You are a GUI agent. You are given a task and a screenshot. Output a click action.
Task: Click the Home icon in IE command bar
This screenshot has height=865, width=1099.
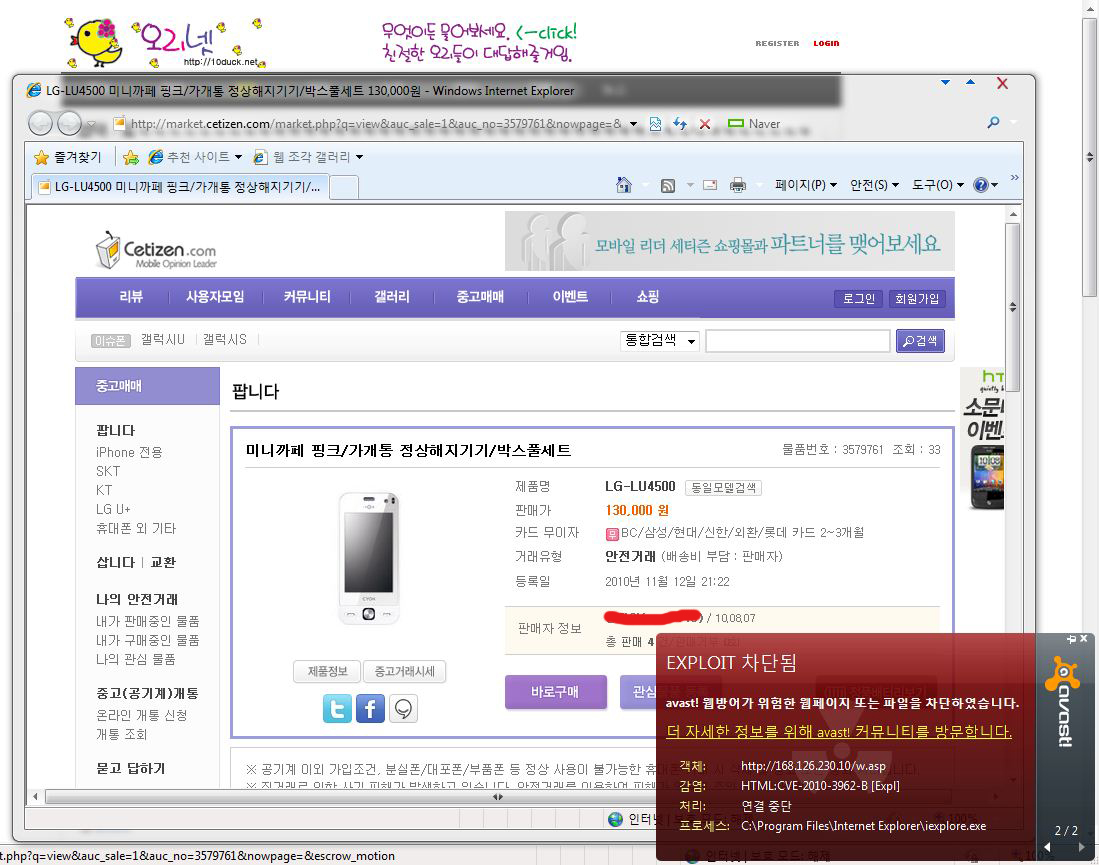pyautogui.click(x=624, y=185)
